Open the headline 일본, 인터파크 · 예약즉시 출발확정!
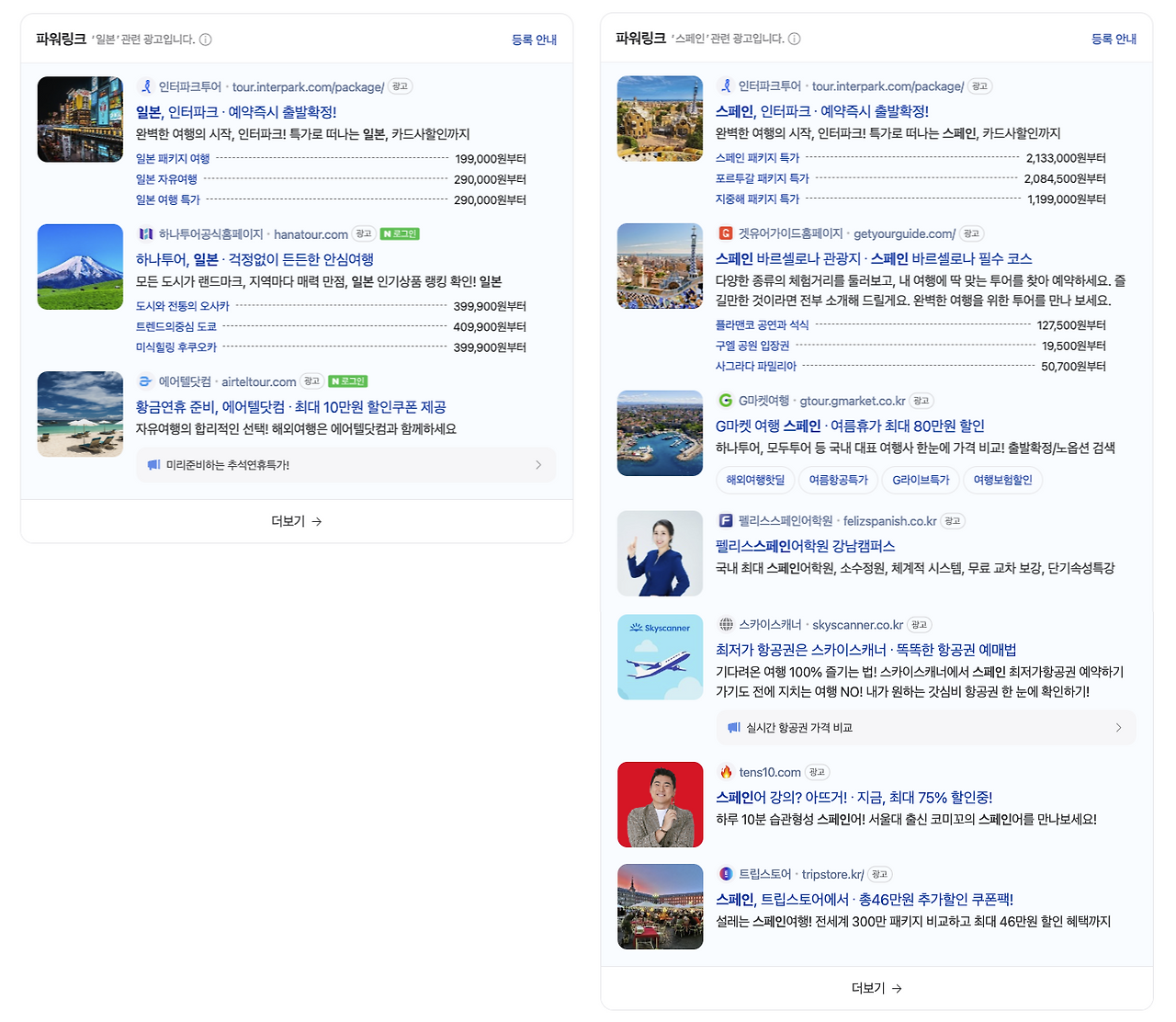Viewport: 1176px width, 1022px height. point(236,112)
